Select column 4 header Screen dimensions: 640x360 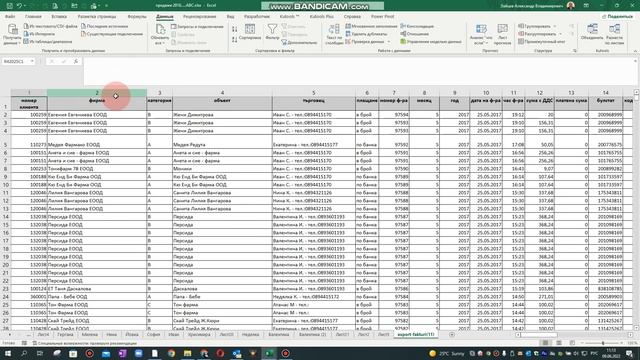pos(222,93)
